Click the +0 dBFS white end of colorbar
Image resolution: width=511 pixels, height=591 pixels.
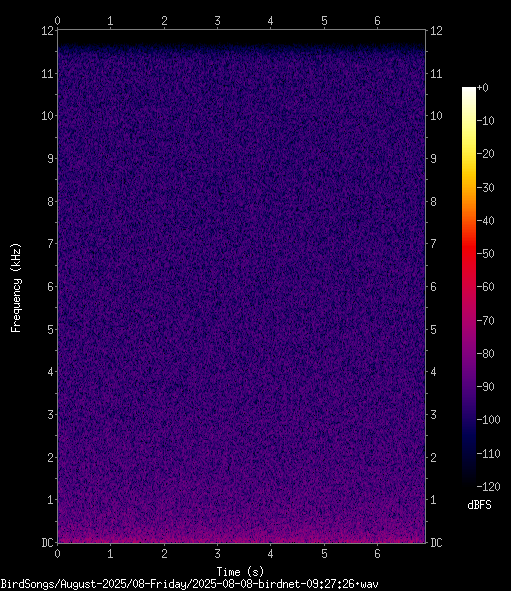coord(469,90)
